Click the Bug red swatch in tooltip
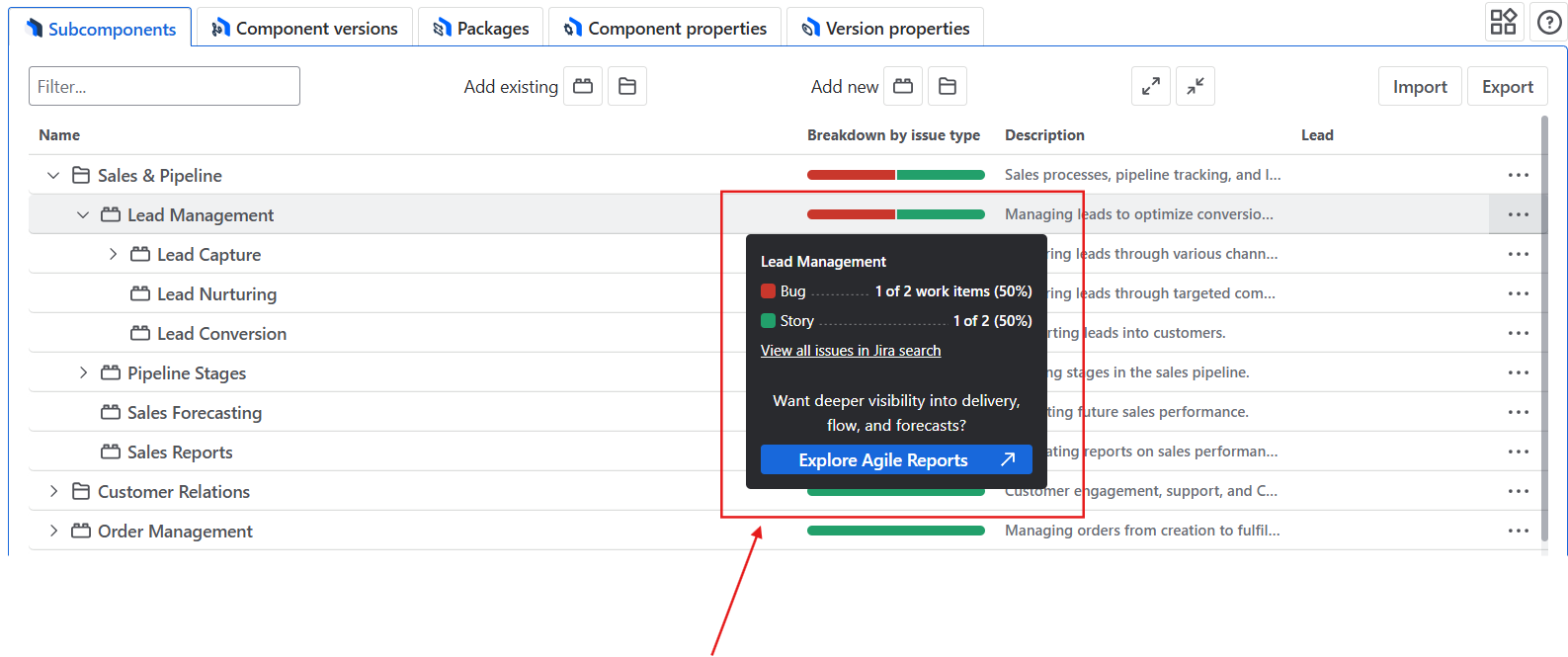Image resolution: width=1568 pixels, height=657 pixels. click(x=768, y=291)
